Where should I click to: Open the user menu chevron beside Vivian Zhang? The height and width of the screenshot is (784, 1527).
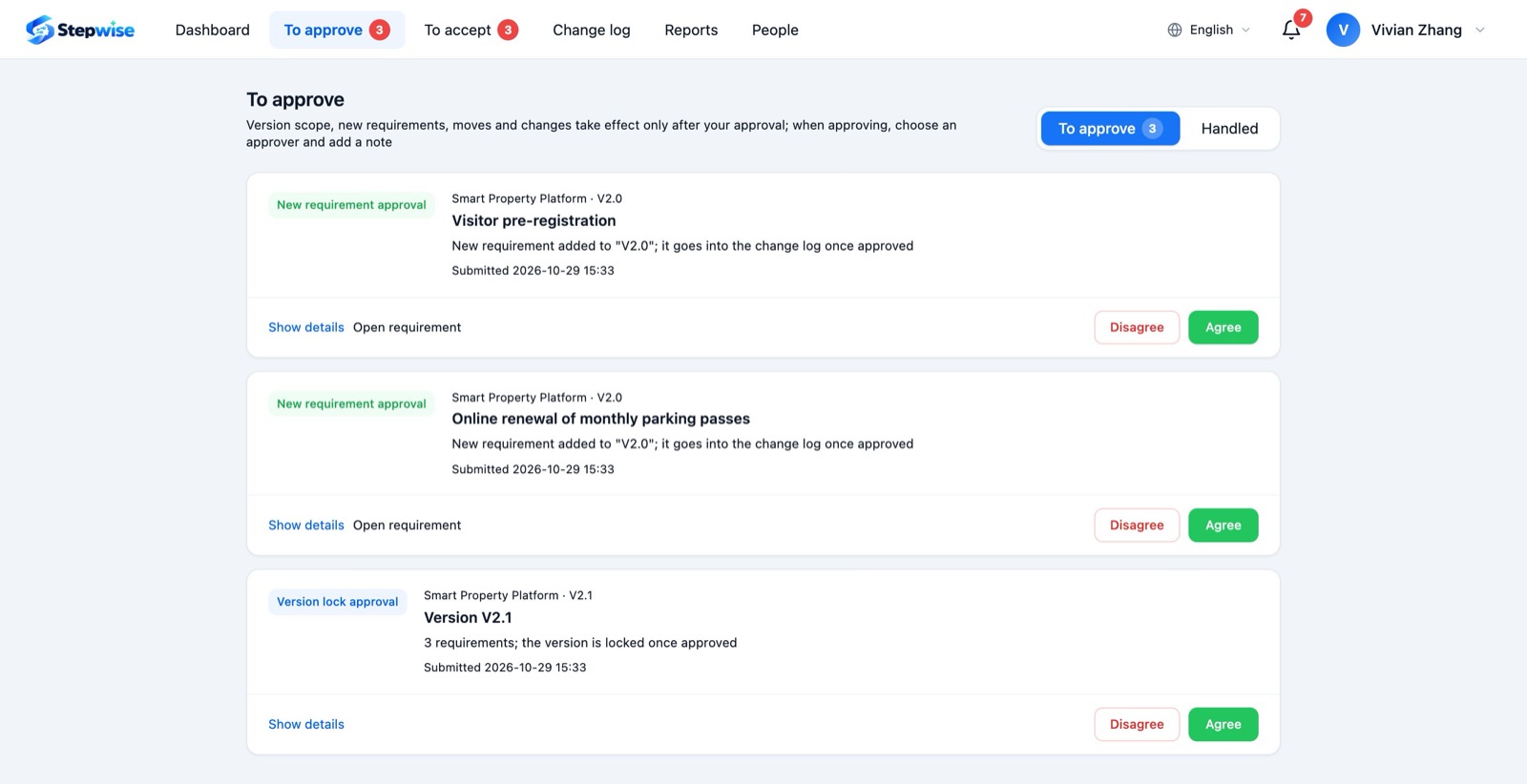(x=1480, y=30)
